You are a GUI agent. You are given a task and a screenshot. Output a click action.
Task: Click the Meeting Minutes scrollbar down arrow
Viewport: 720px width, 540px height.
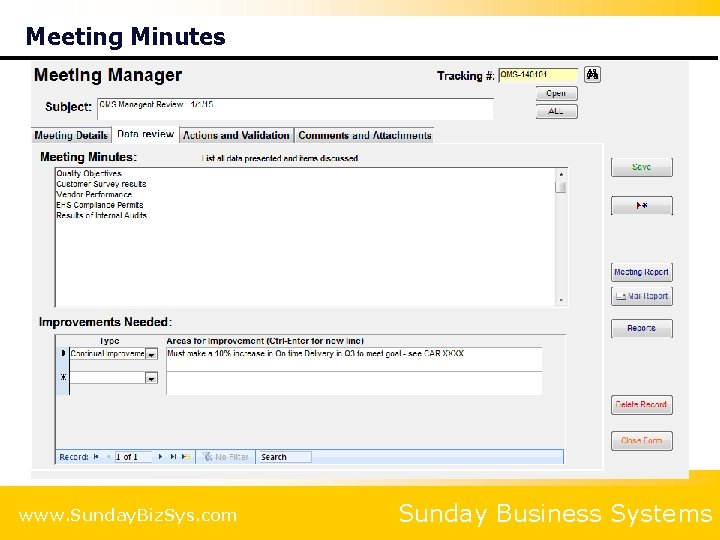pos(561,300)
